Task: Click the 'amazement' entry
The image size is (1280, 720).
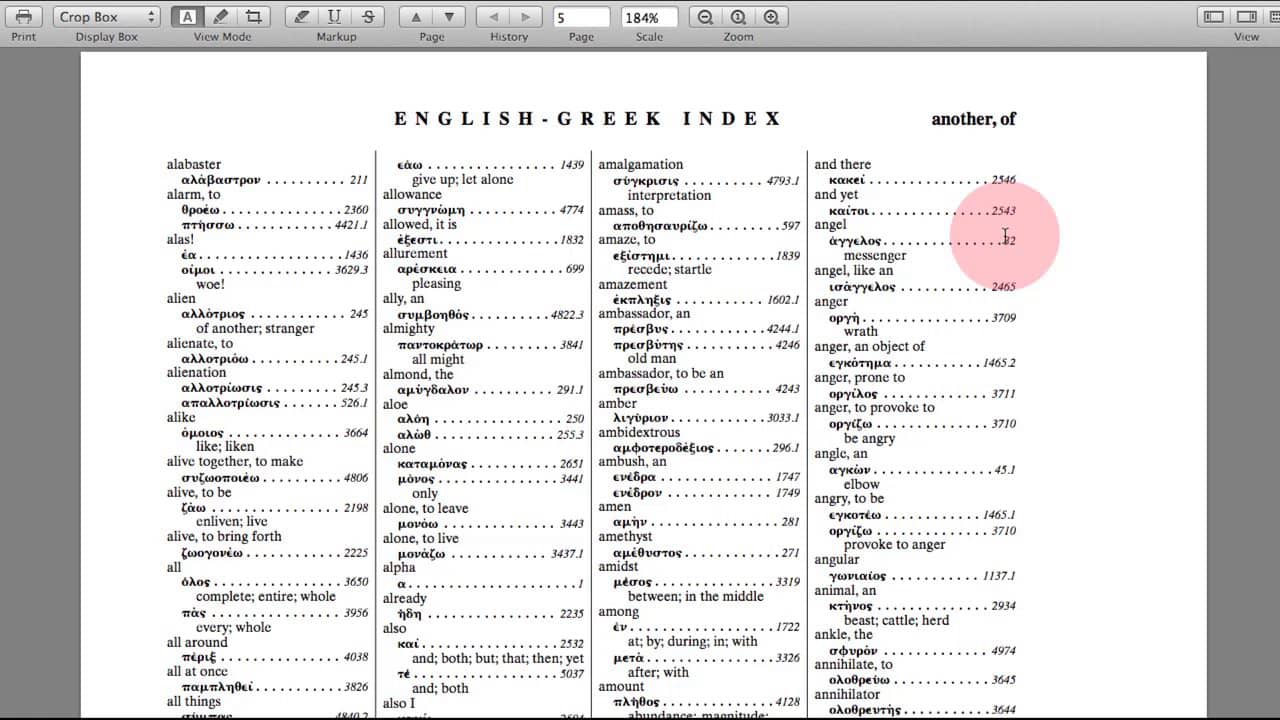Action: pos(633,285)
